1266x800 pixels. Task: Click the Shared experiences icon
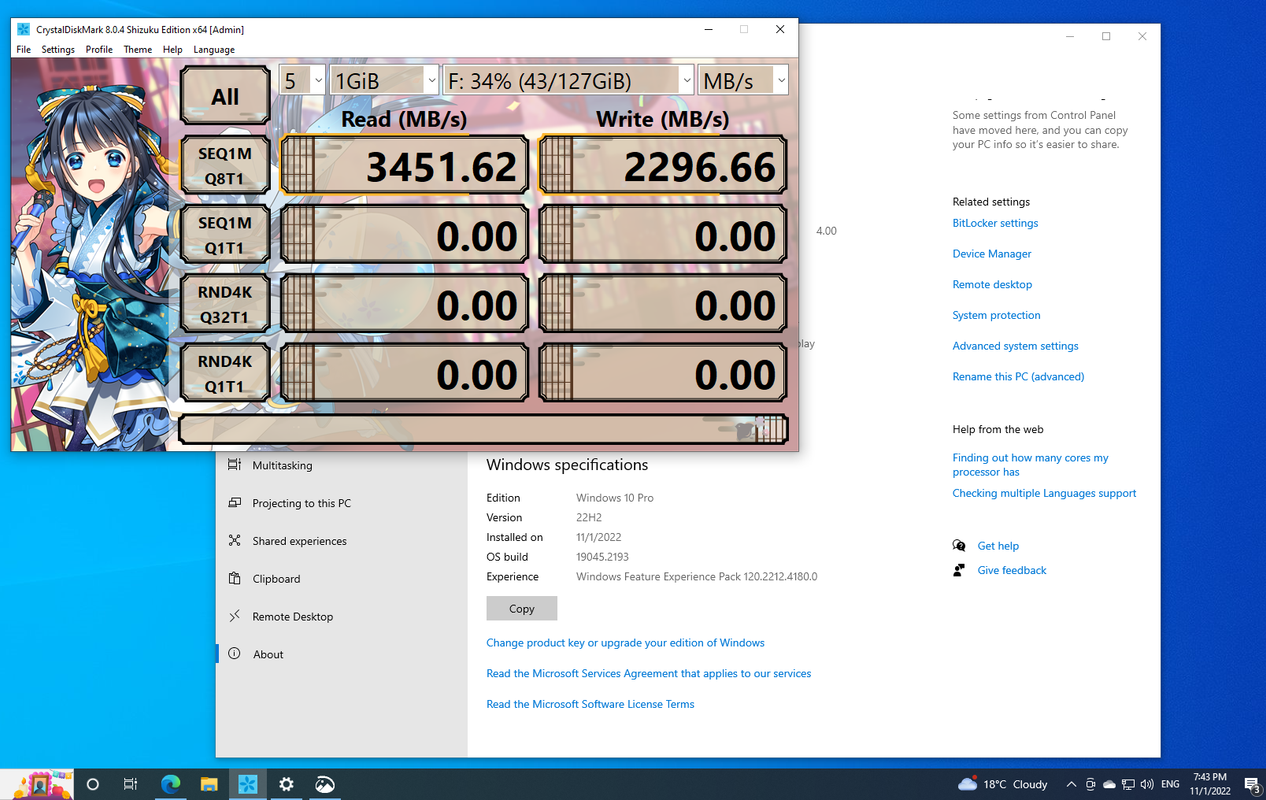tap(234, 541)
